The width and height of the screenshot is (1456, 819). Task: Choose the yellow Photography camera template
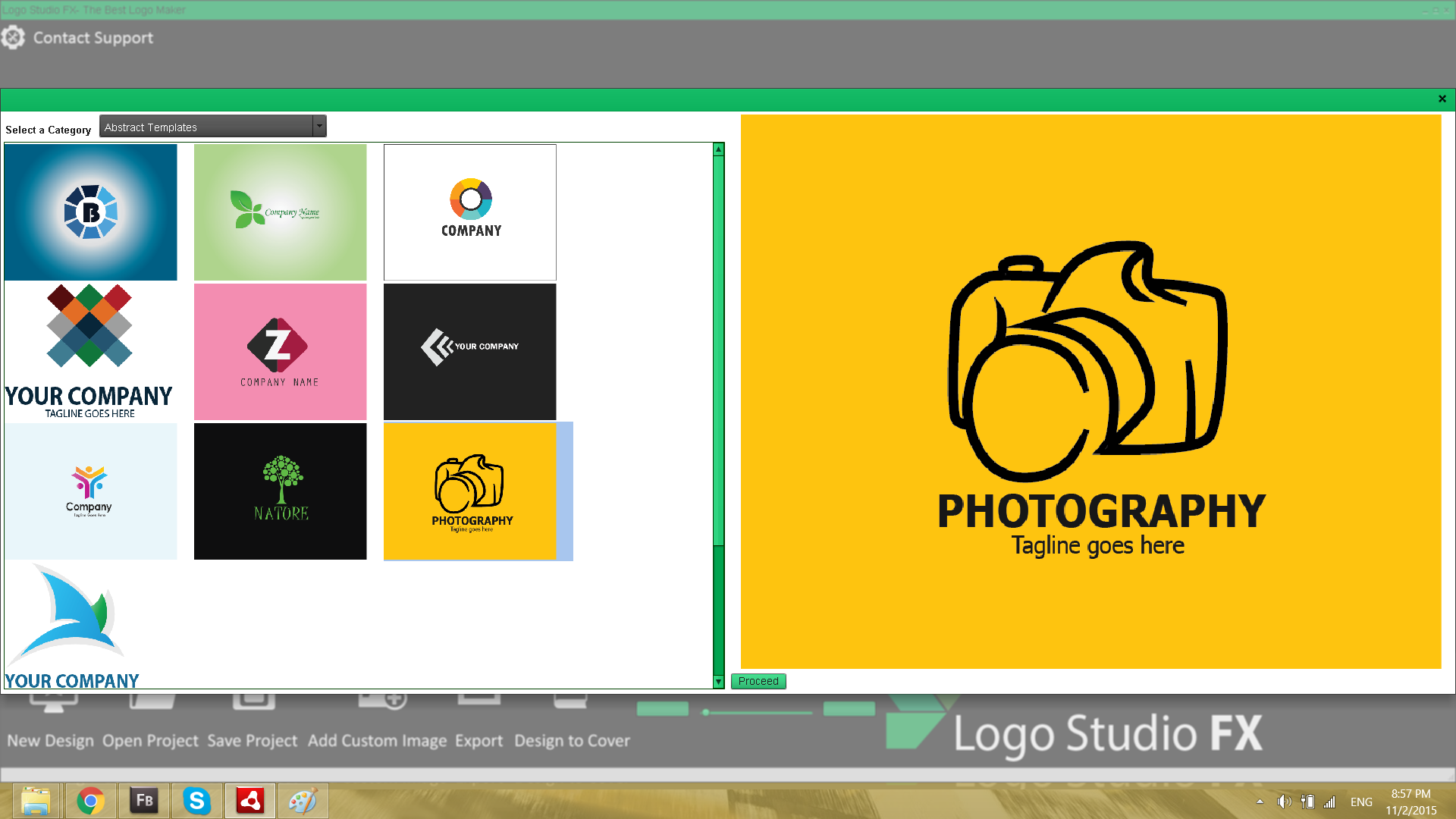(469, 491)
